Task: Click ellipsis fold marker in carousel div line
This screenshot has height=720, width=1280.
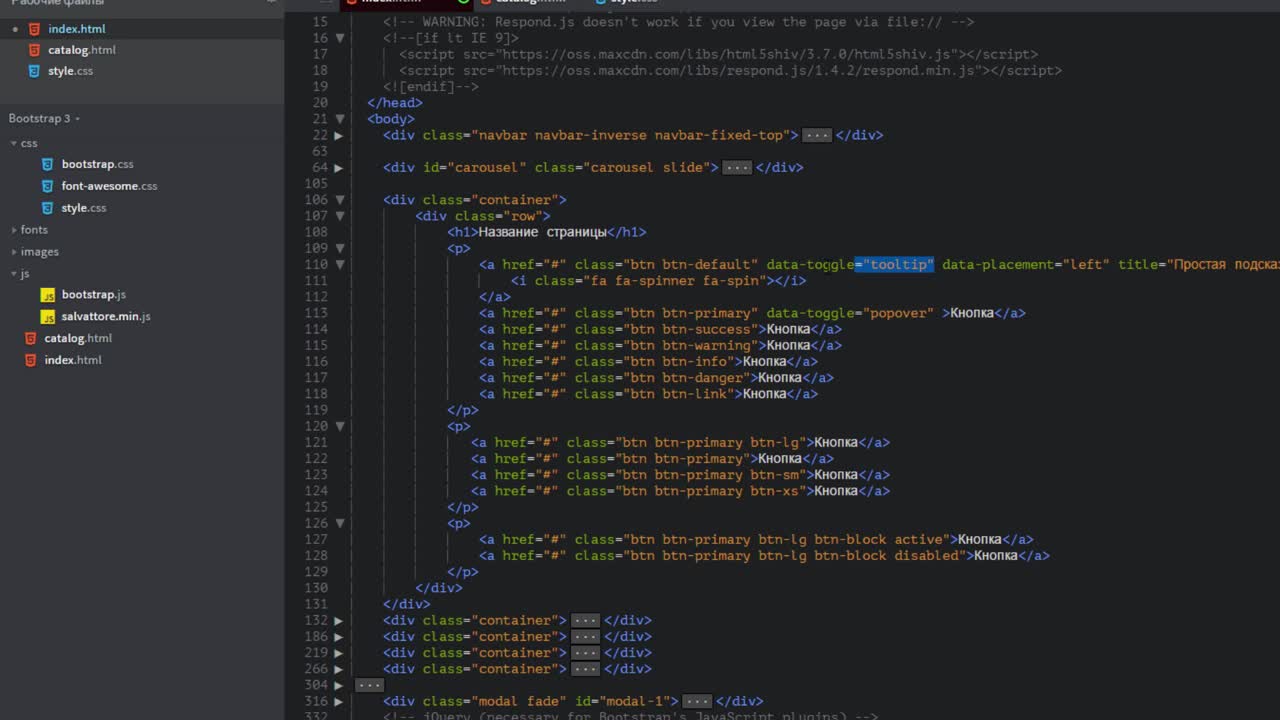Action: click(737, 167)
